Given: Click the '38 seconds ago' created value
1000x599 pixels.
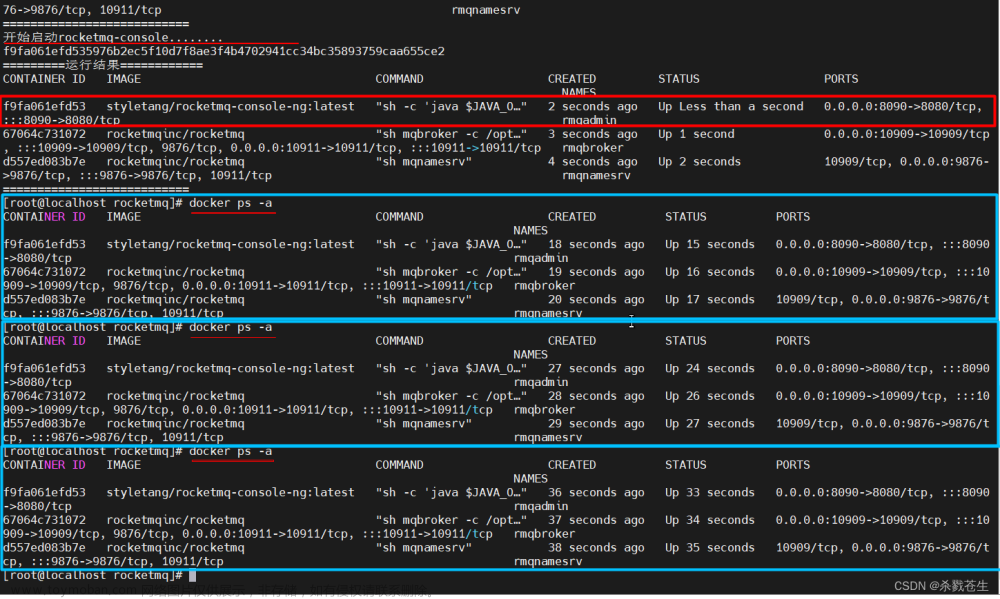Looking at the screenshot, I should point(596,547).
